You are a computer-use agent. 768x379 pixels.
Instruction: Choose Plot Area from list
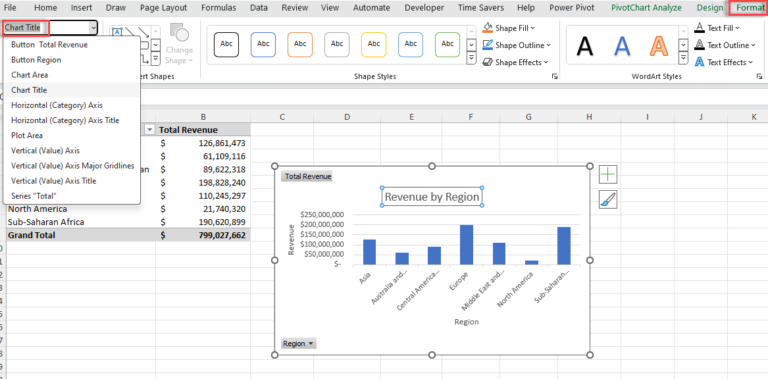click(x=72, y=135)
